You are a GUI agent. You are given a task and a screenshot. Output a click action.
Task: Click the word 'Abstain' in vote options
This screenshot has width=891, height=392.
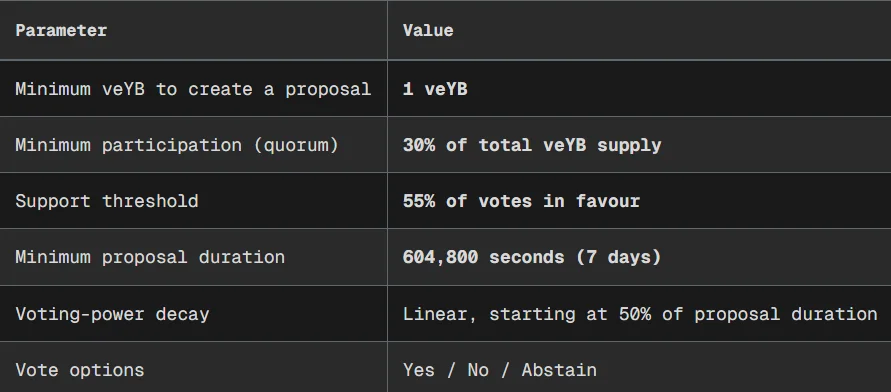coord(559,370)
